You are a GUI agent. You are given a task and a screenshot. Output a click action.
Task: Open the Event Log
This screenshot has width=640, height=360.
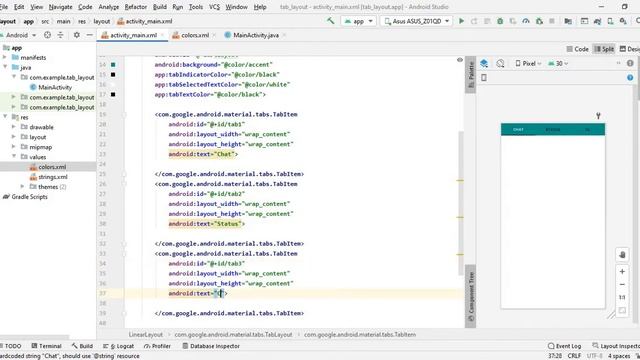coord(564,346)
